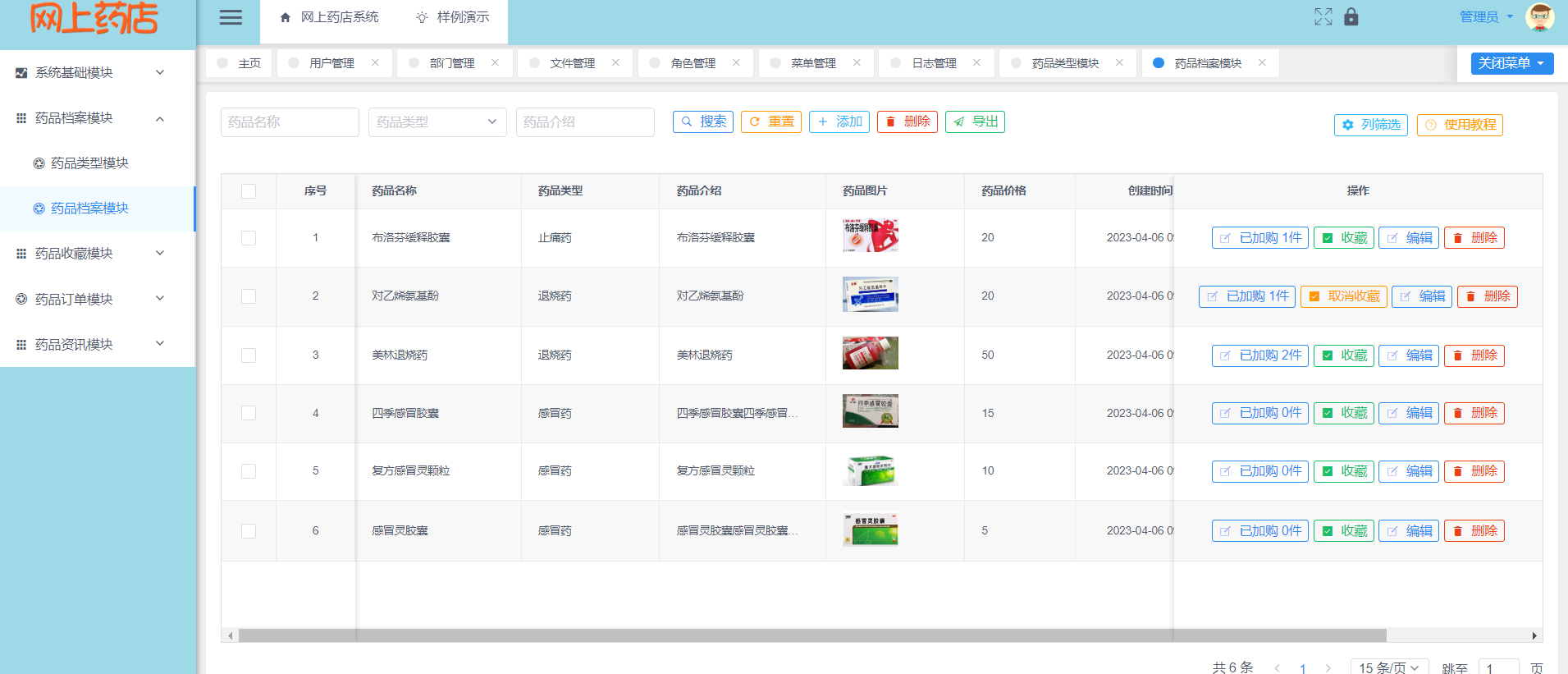Click the 添加 button
Viewport: 1568px width, 674px height.
click(839, 122)
